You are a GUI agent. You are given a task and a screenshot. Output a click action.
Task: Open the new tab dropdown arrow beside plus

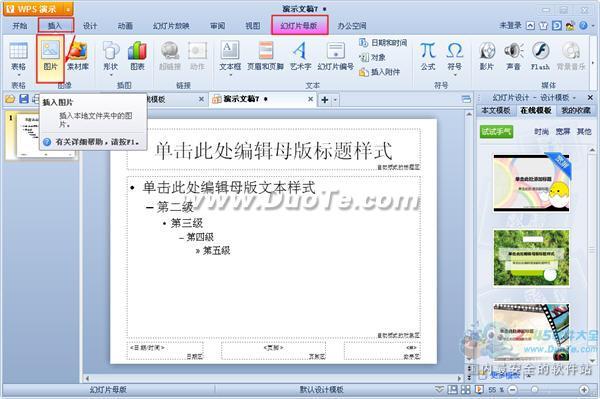coord(335,100)
